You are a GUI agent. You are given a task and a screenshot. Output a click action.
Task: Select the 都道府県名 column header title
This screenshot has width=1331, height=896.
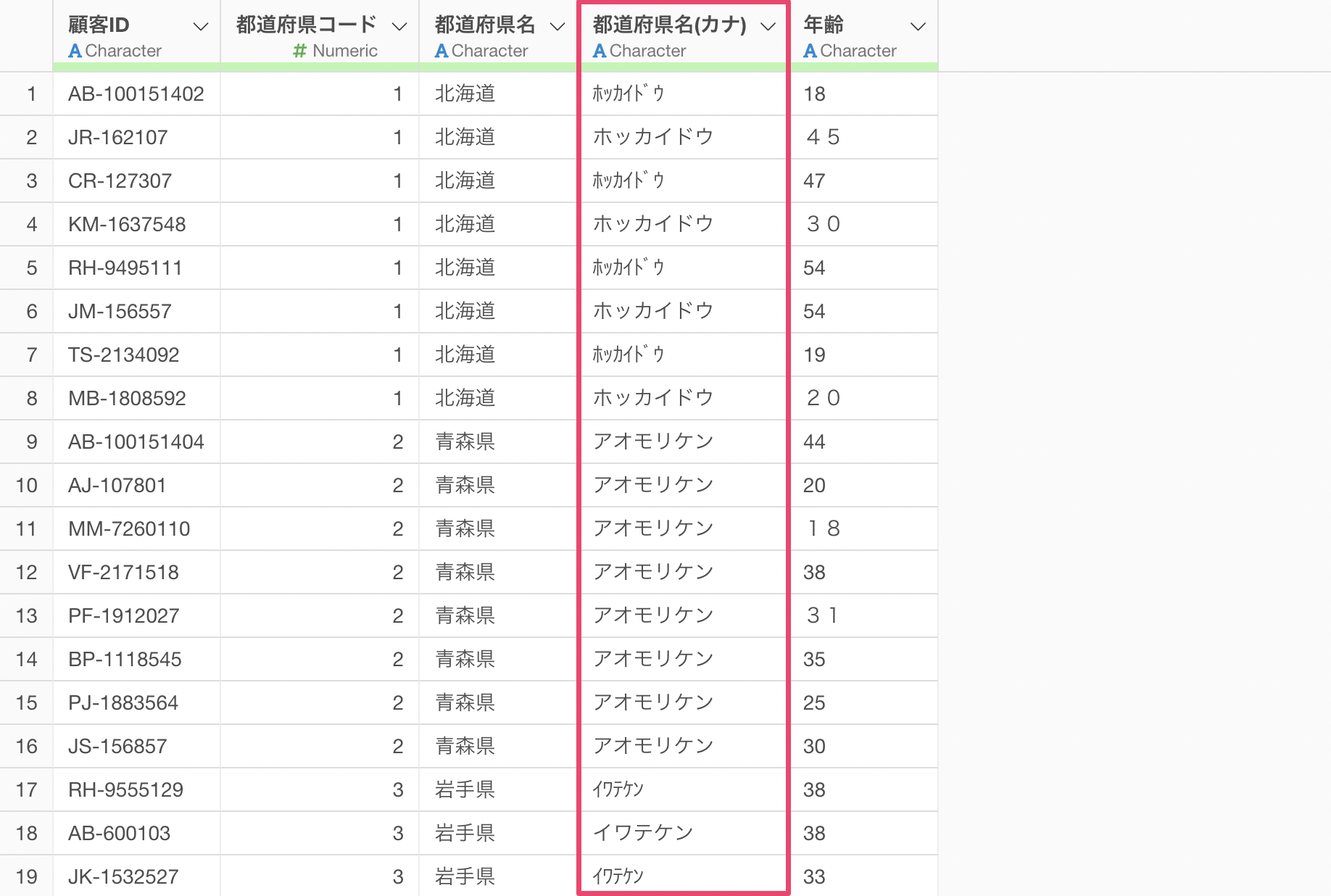(485, 25)
